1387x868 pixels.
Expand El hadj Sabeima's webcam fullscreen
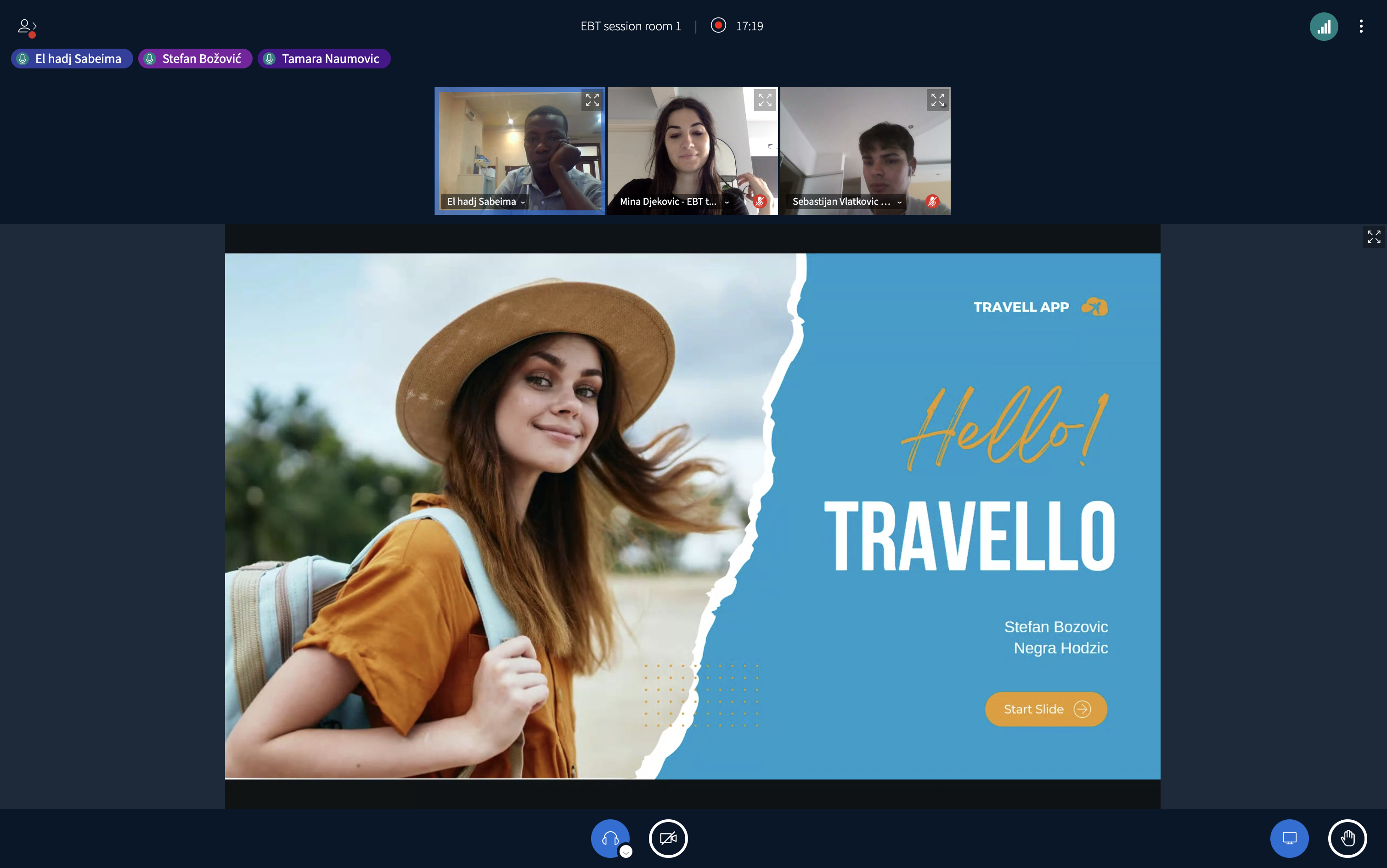pyautogui.click(x=592, y=100)
